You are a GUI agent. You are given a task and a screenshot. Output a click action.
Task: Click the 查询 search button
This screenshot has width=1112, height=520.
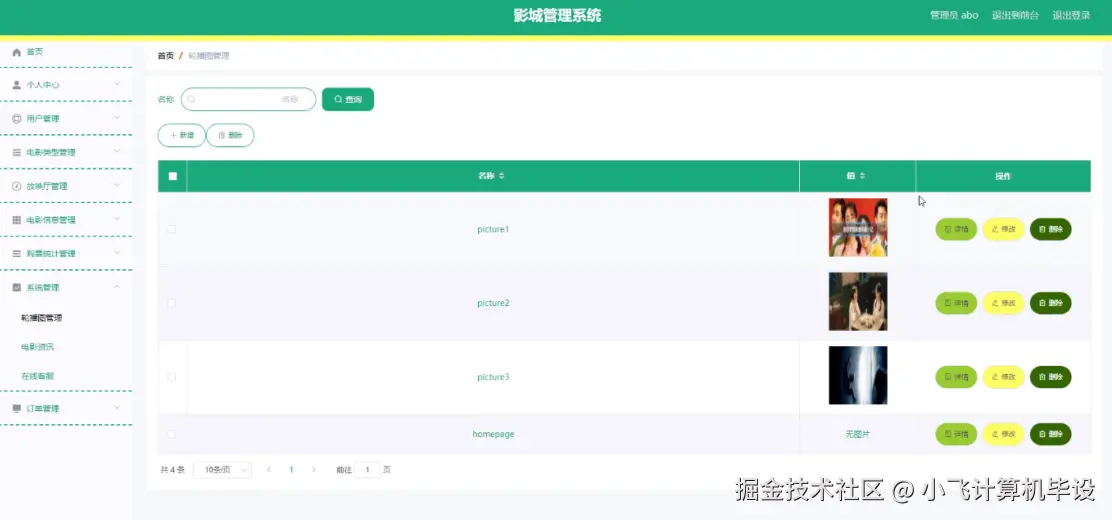tap(348, 99)
